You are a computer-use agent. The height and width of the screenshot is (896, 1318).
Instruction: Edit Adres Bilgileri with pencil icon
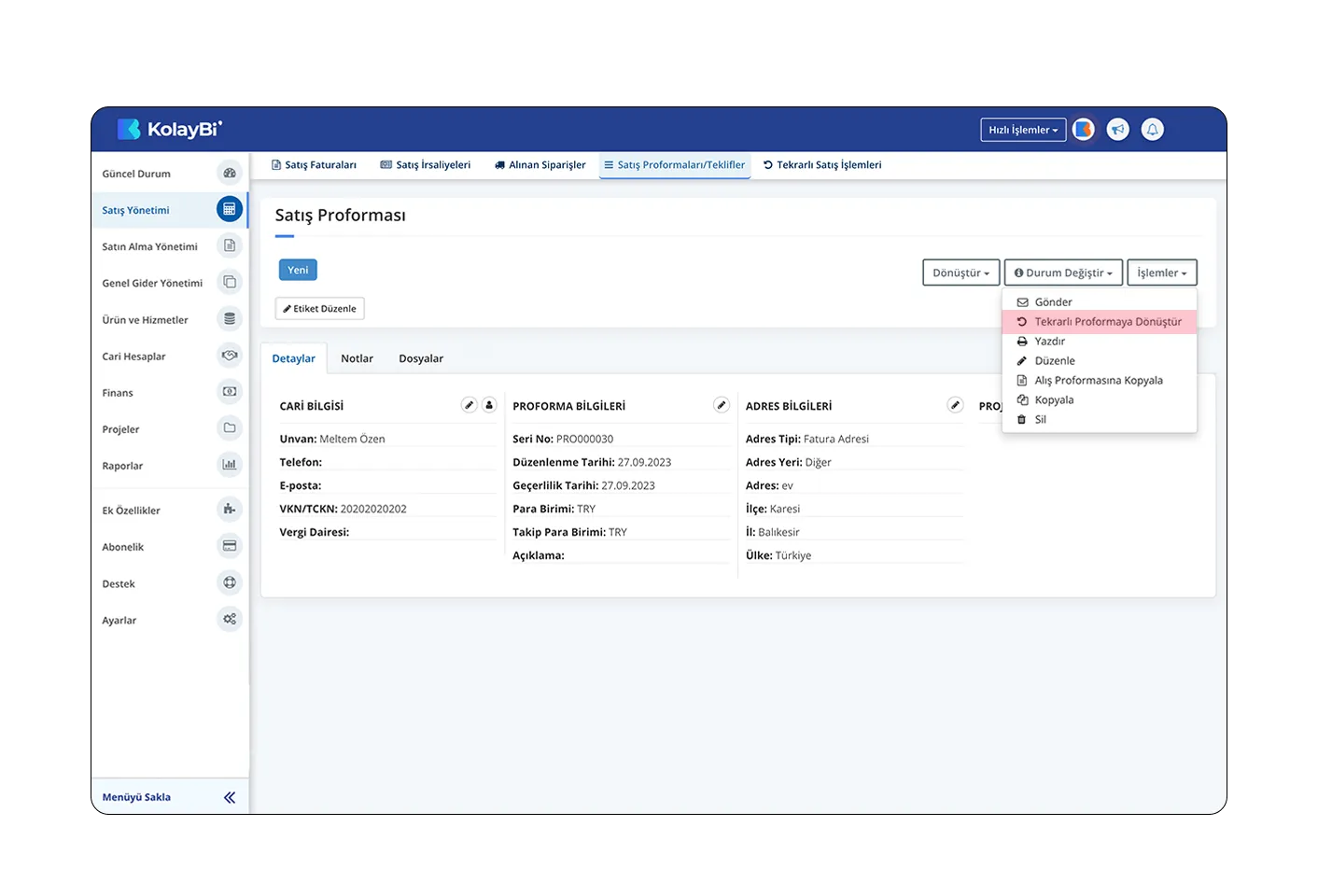(x=955, y=405)
